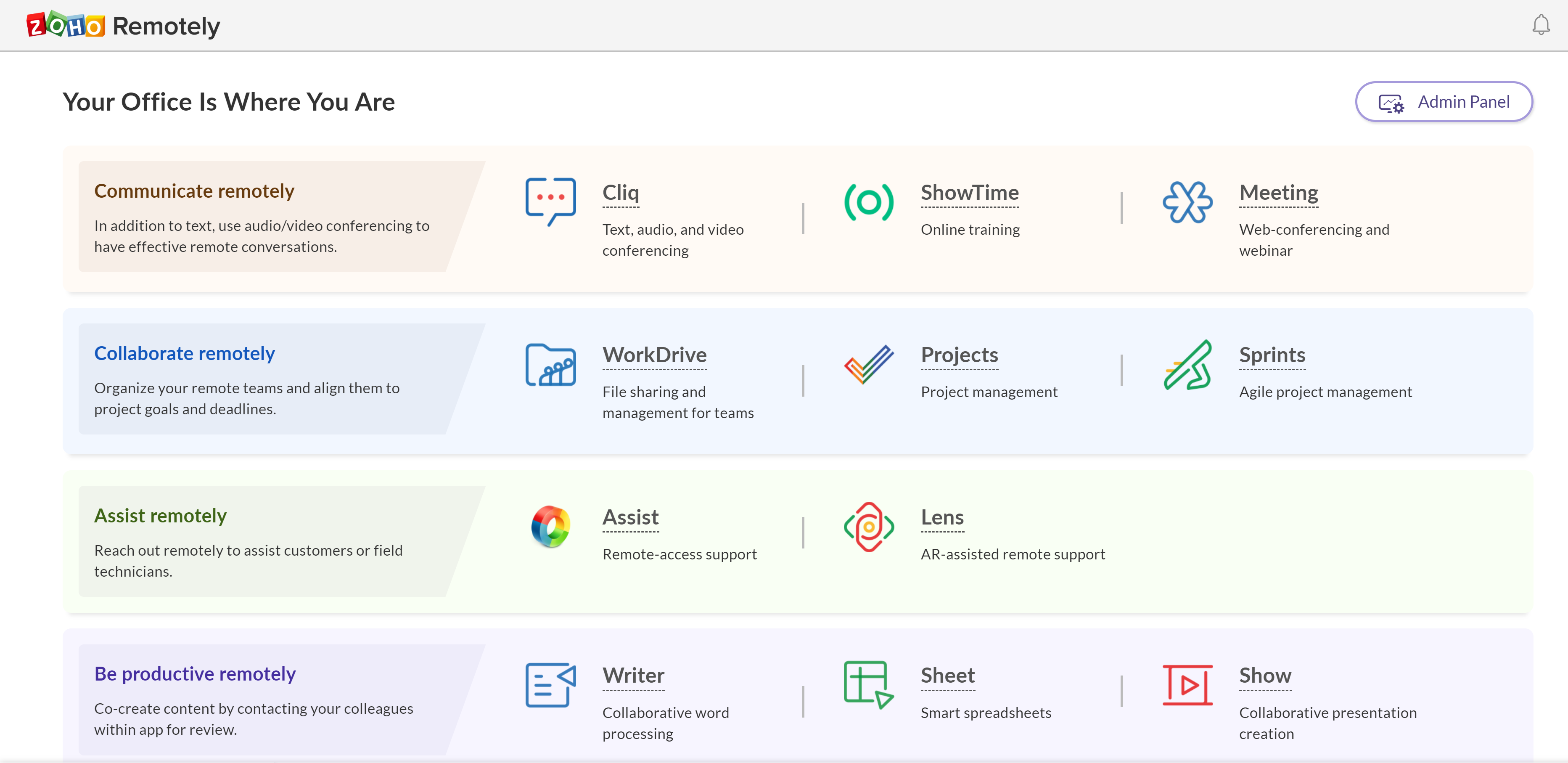Screen dimensions: 1568x763
Task: Click the 'Collaborate remotely' heading
Action: pos(184,354)
